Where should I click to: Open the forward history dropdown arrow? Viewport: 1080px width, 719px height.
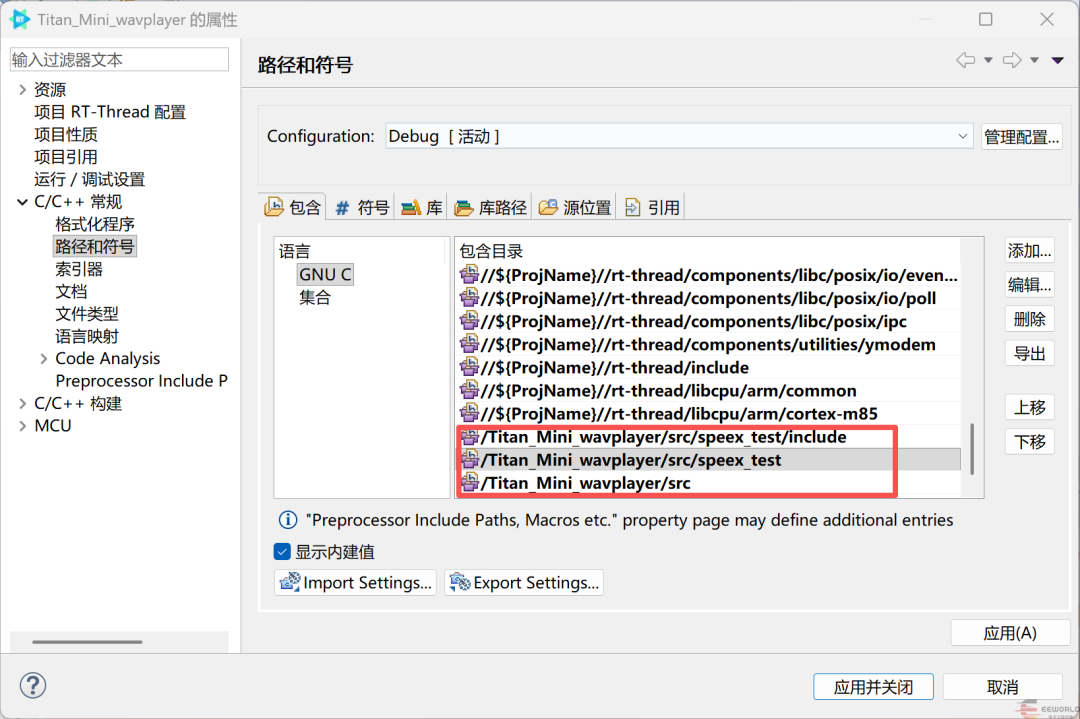coord(1035,61)
